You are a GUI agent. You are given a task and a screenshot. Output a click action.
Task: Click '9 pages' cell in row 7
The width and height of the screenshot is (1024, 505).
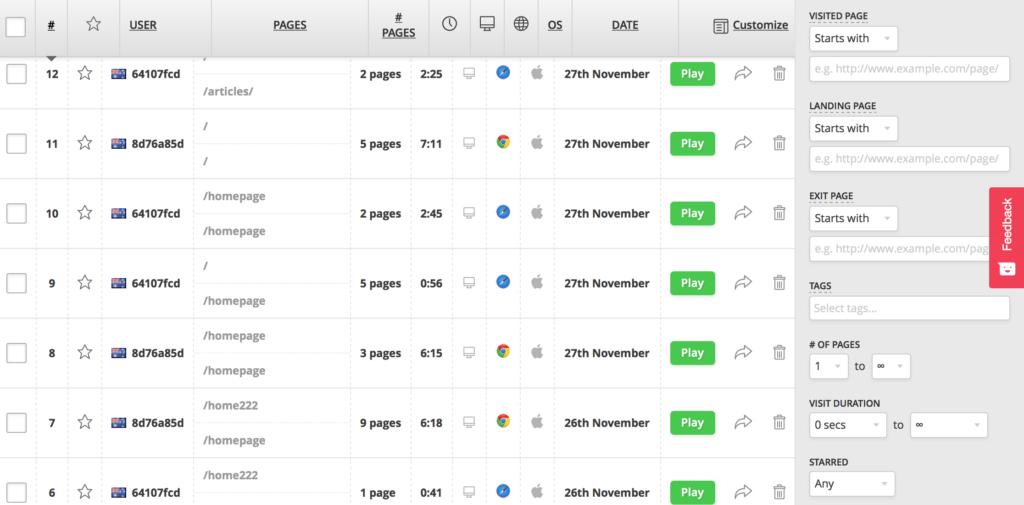pos(380,423)
